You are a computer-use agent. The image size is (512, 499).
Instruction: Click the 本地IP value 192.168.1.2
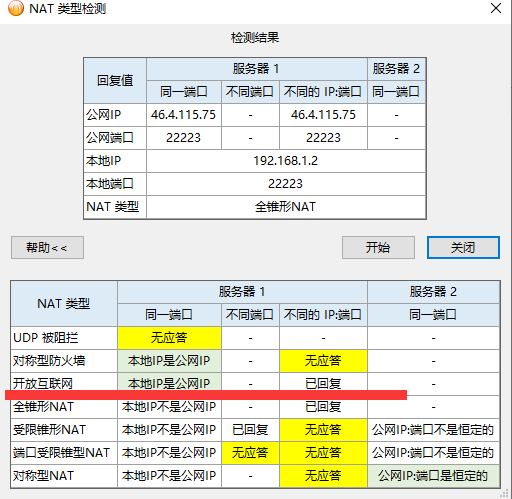(286, 161)
